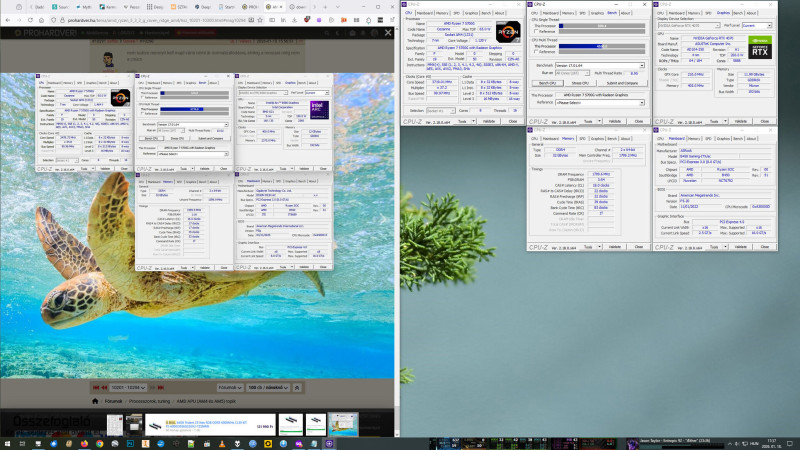Screen dimensions: 800x450
Task: Open a new browser tab with the plus
Action: point(325,7)
